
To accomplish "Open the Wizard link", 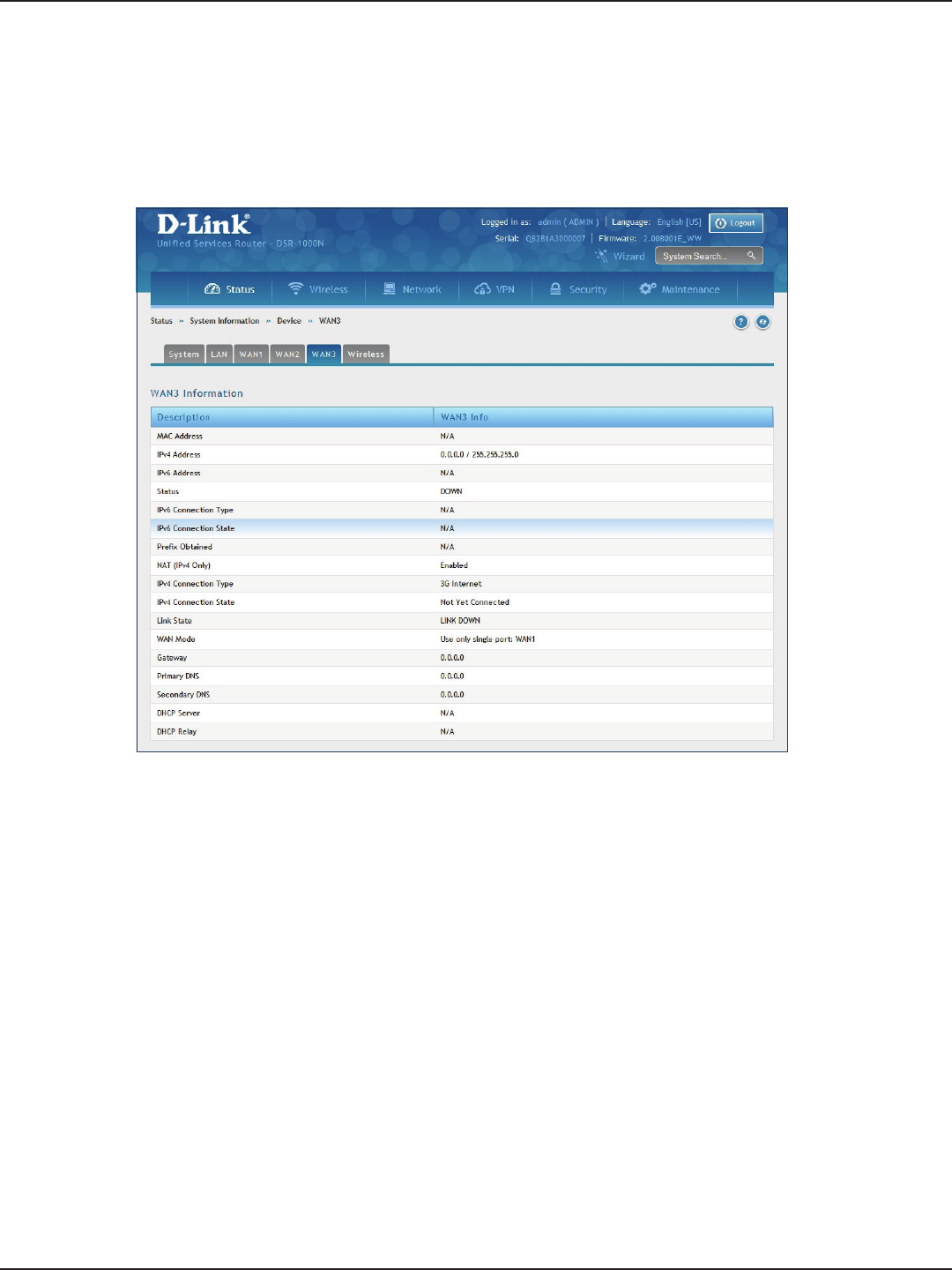I will [629, 257].
